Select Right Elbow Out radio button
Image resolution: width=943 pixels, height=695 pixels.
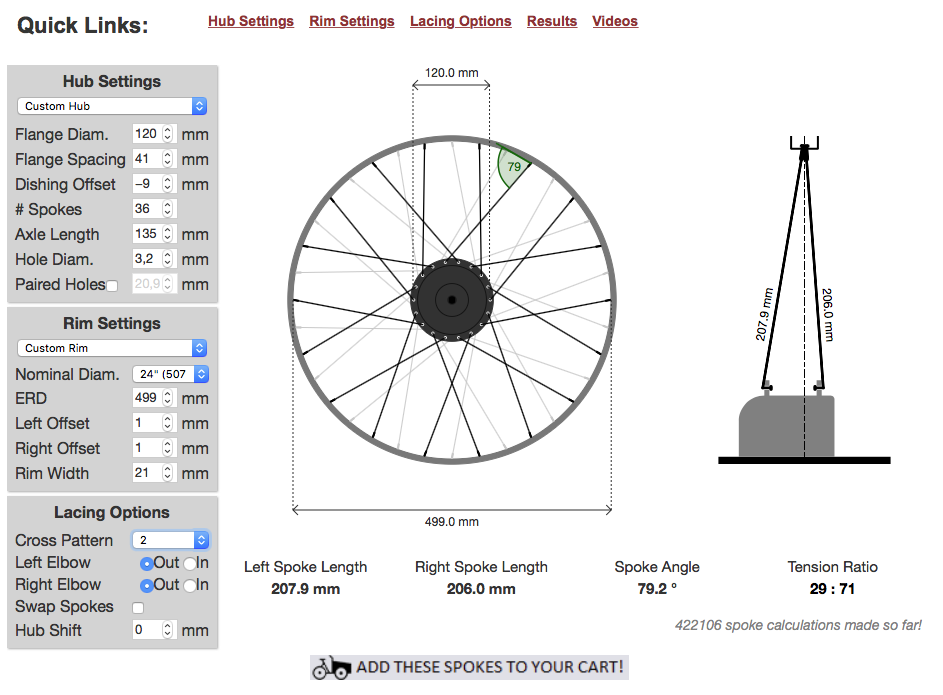(147, 585)
